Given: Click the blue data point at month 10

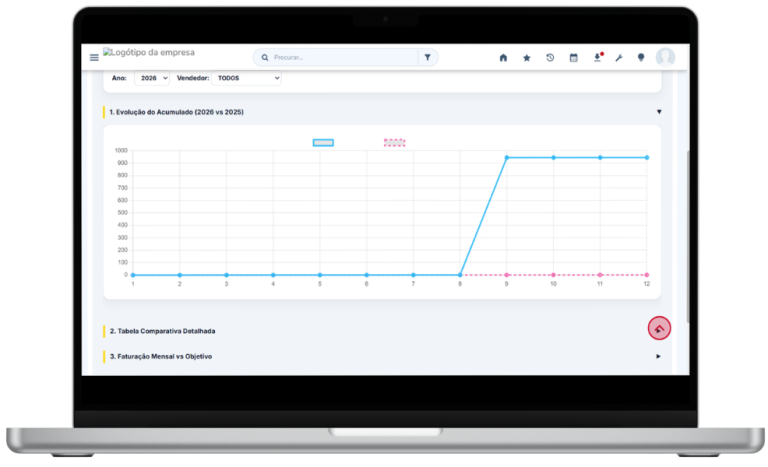Looking at the screenshot, I should tap(553, 158).
